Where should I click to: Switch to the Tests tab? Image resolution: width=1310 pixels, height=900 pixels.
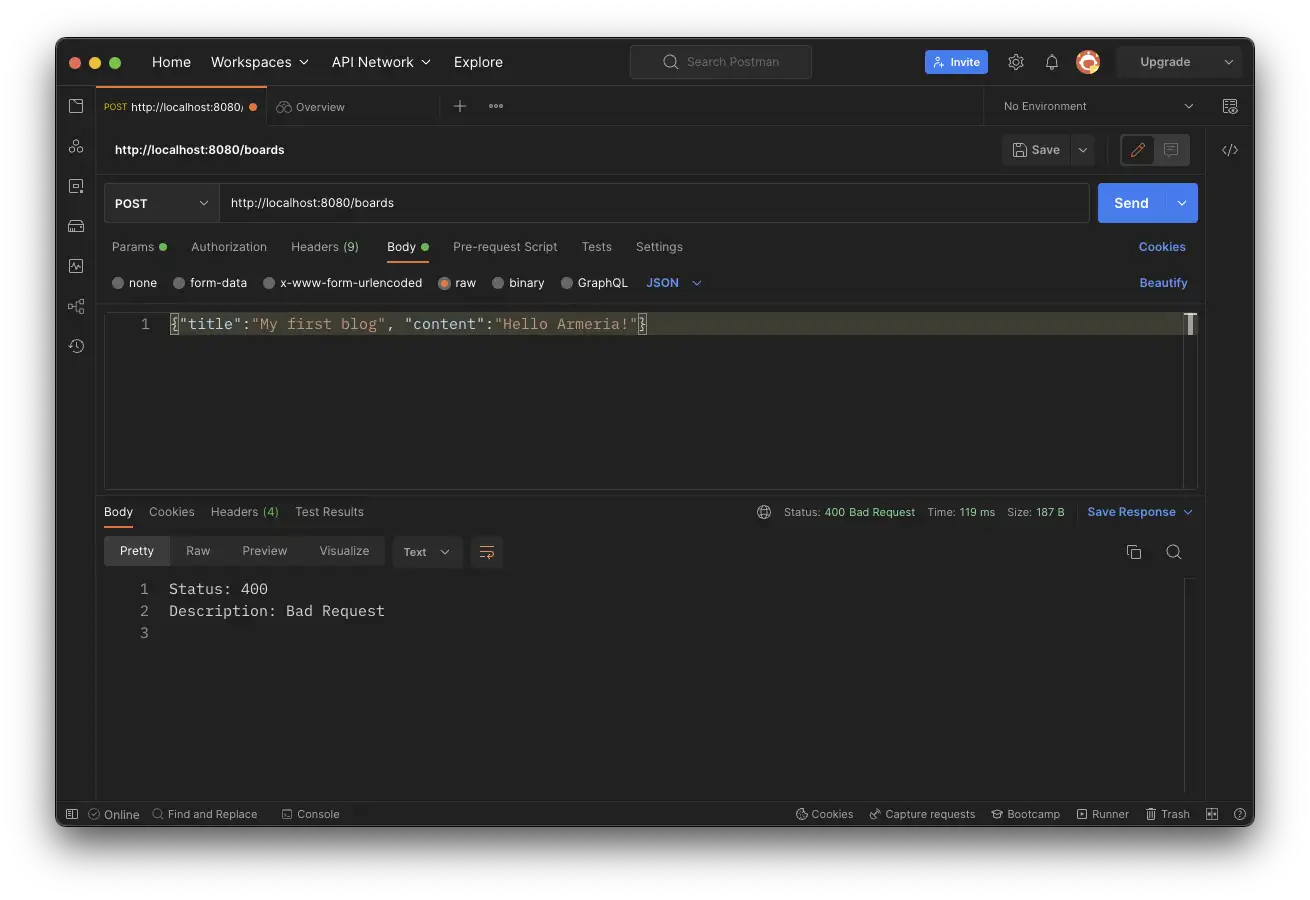(597, 247)
